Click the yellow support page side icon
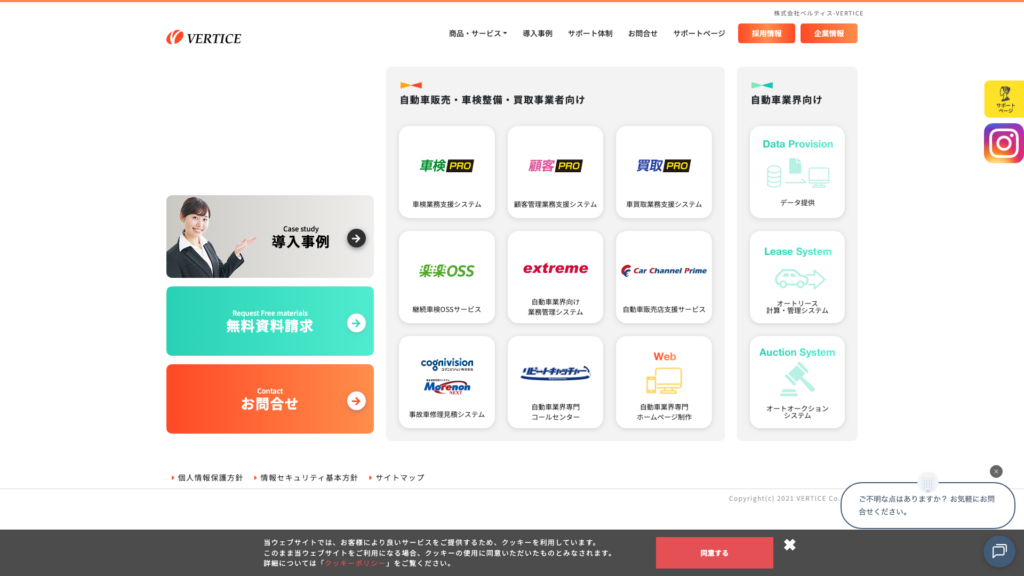Viewport: 1024px width, 576px height. (1003, 99)
